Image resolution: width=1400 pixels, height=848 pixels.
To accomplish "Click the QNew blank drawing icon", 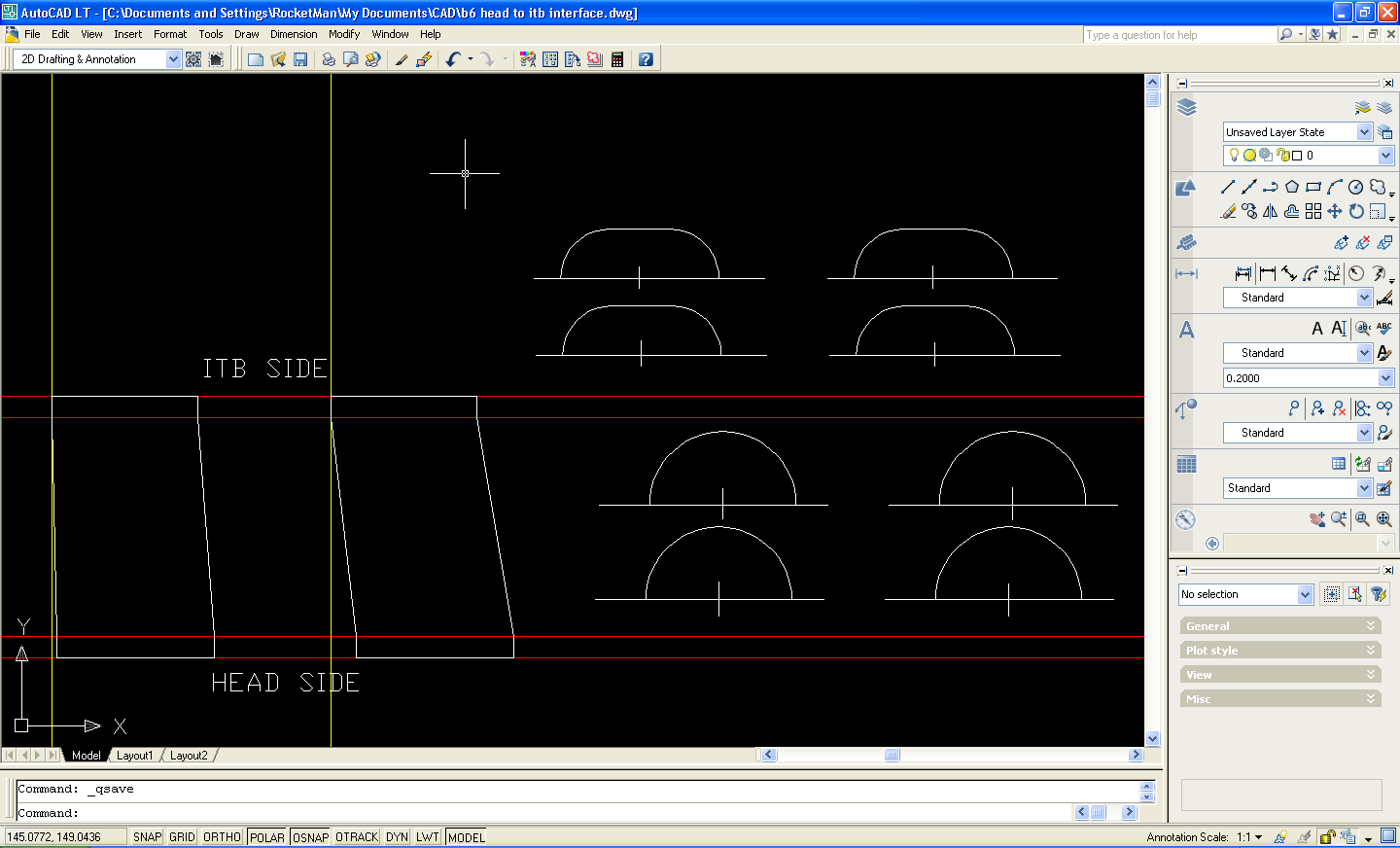I will point(256,59).
